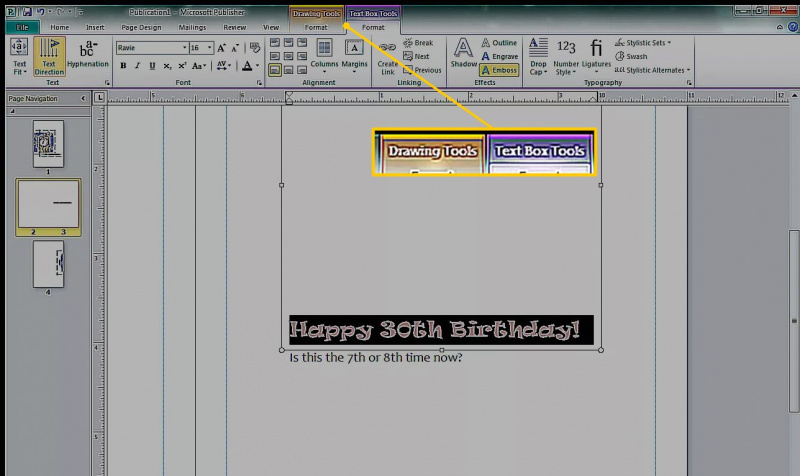The height and width of the screenshot is (476, 800).
Task: Select page 4 thumbnail
Action: point(48,264)
